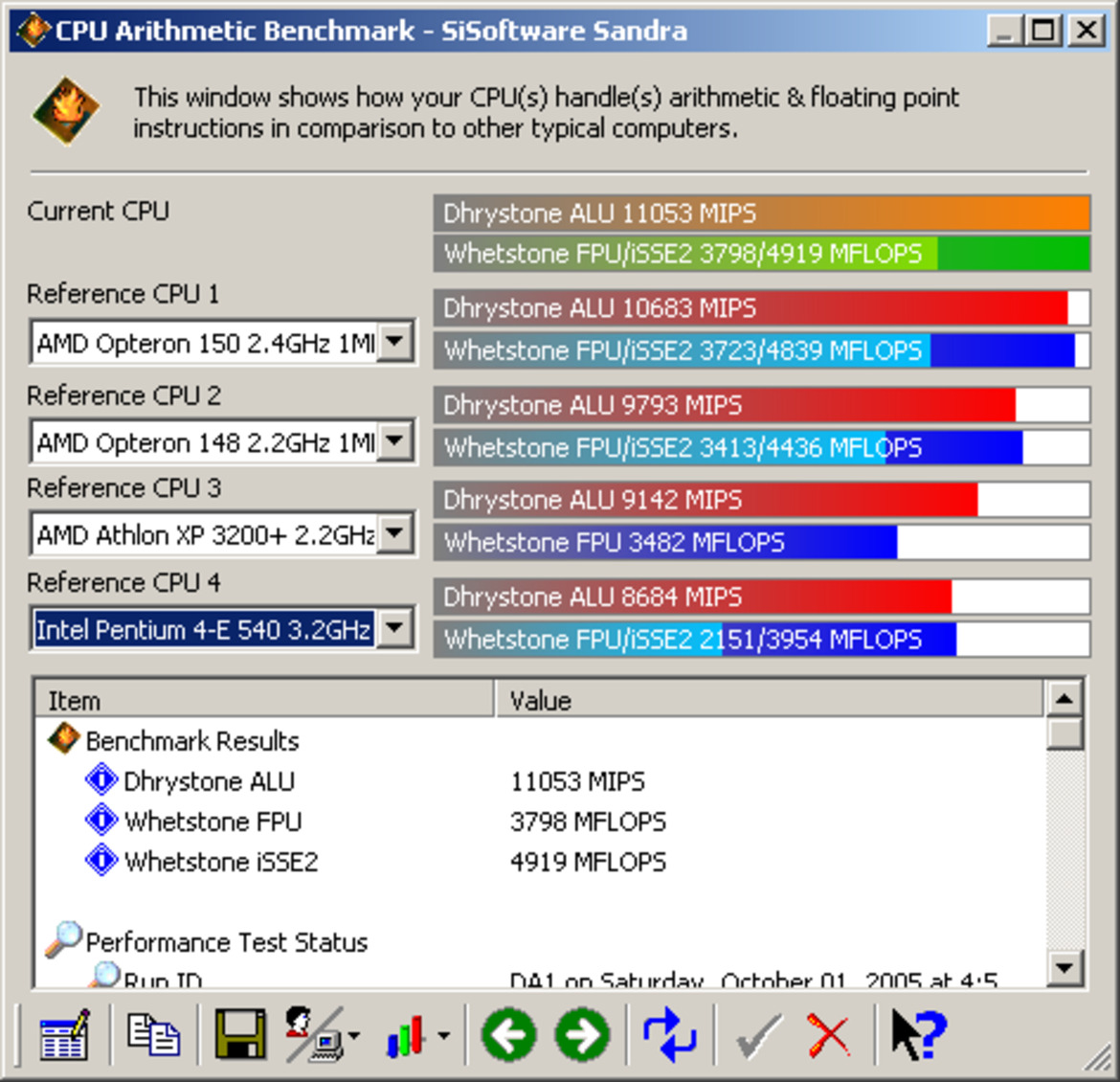The image size is (1120, 1082).
Task: Expand Reference CPU 1 dropdown arrow
Action: (395, 343)
